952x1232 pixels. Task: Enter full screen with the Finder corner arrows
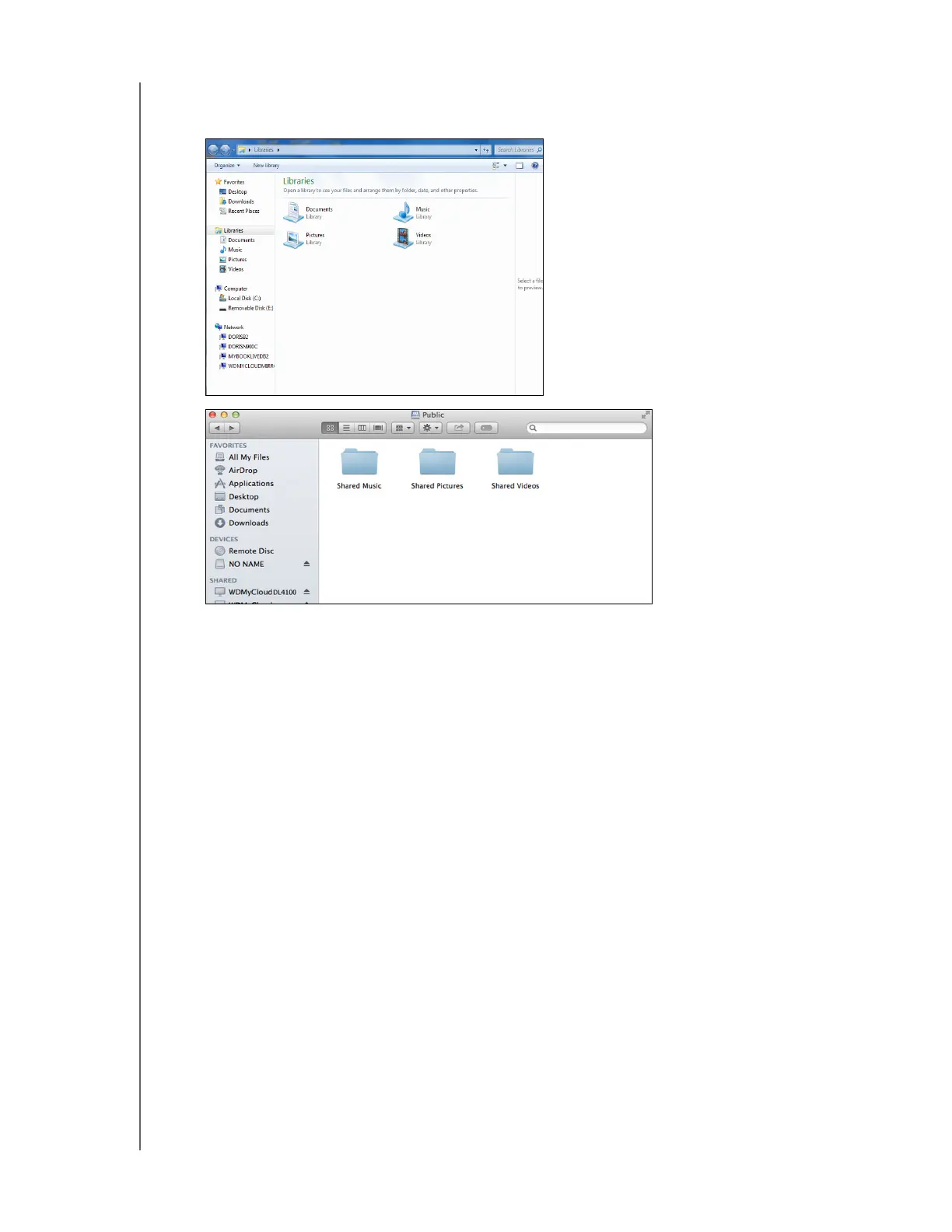[645, 415]
